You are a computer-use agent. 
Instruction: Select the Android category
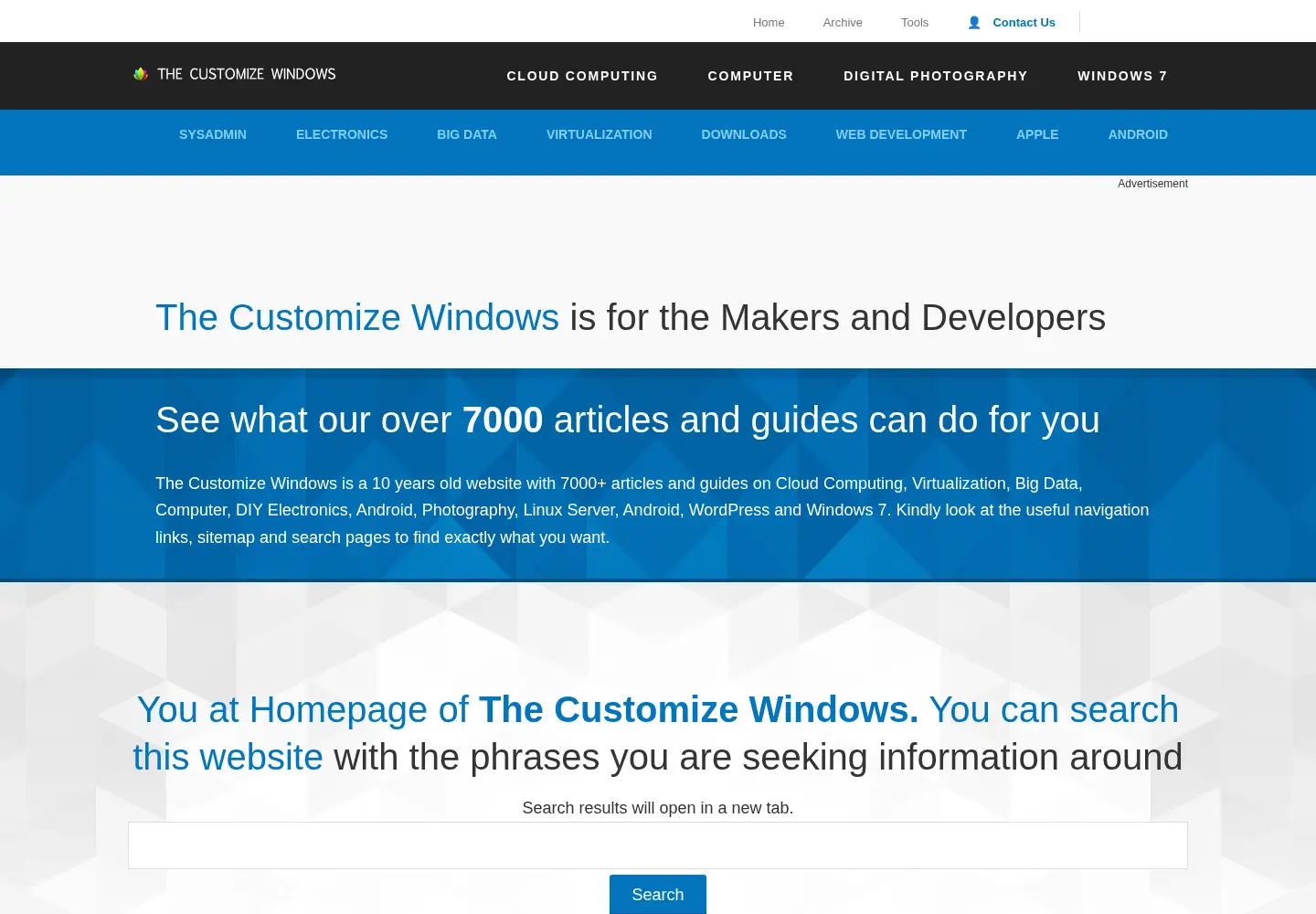point(1138,134)
